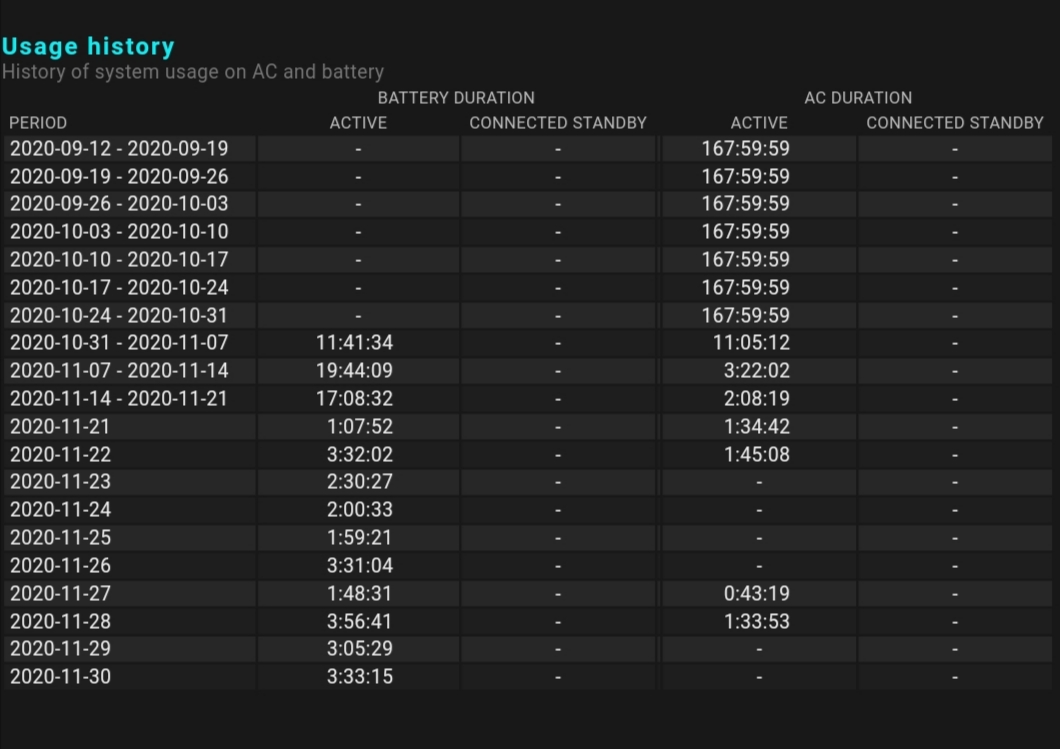
Task: Click battery active value 11:41:34
Action: (354, 343)
